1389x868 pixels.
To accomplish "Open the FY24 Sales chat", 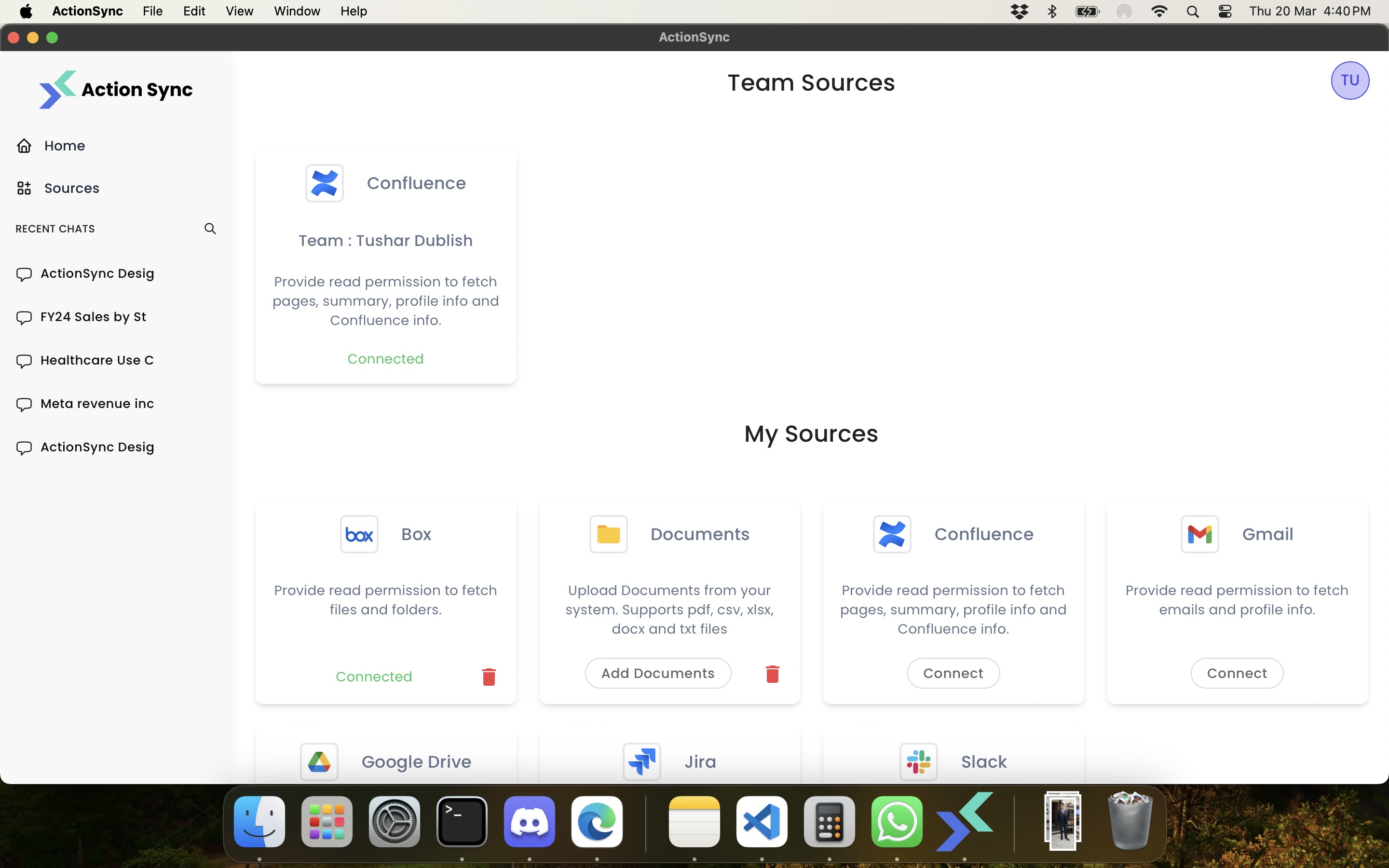I will [x=93, y=317].
